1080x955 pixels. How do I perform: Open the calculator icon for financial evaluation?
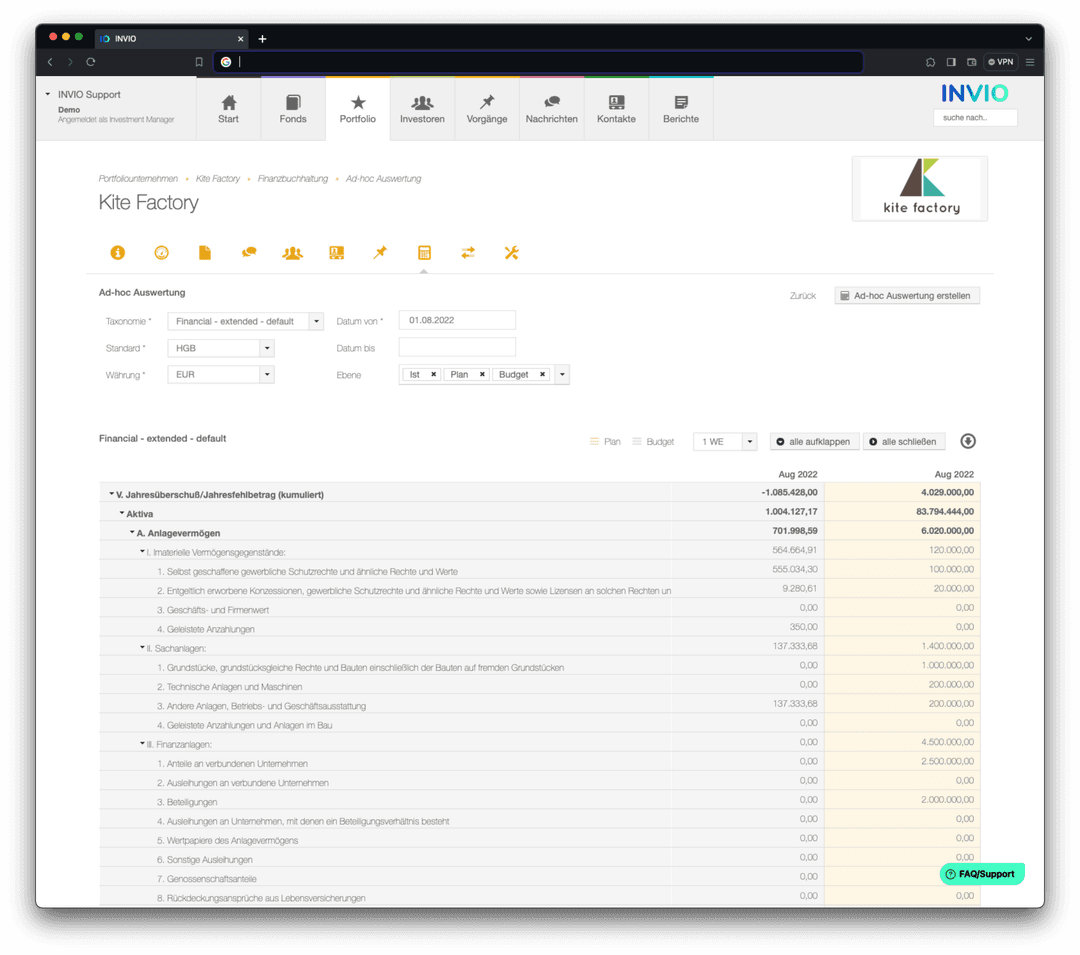pyautogui.click(x=424, y=252)
